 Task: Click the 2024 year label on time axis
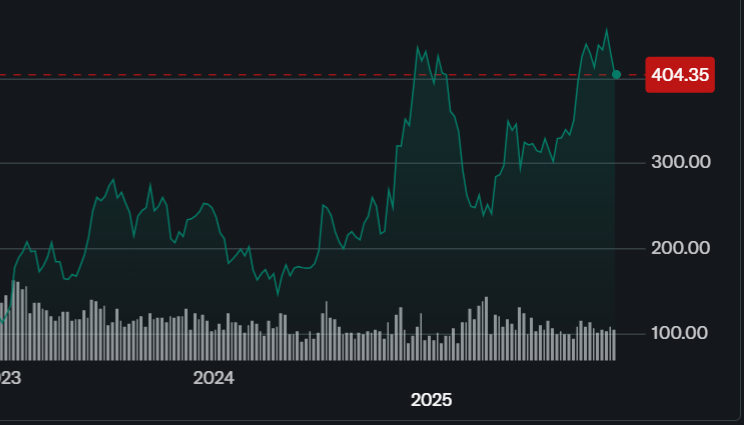213,378
